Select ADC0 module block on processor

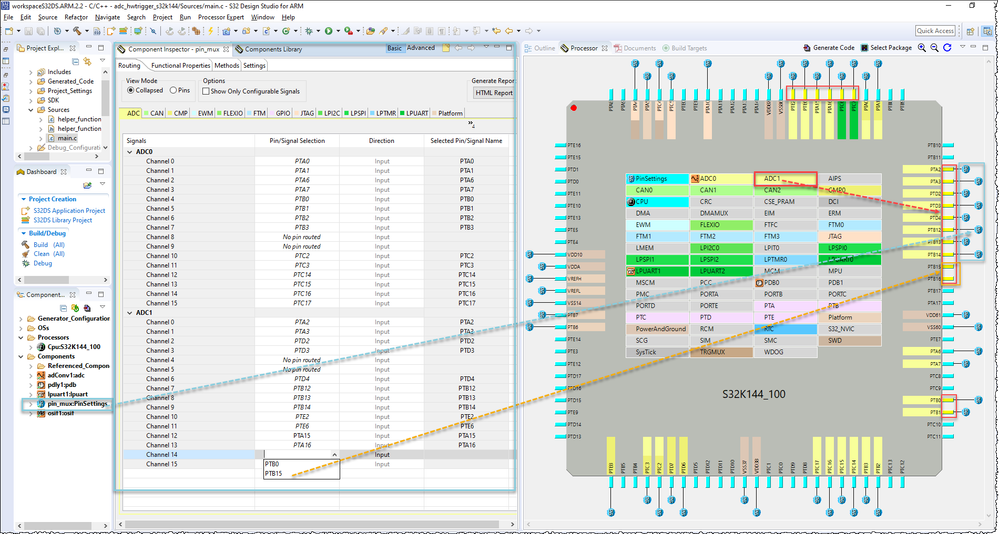(721, 179)
